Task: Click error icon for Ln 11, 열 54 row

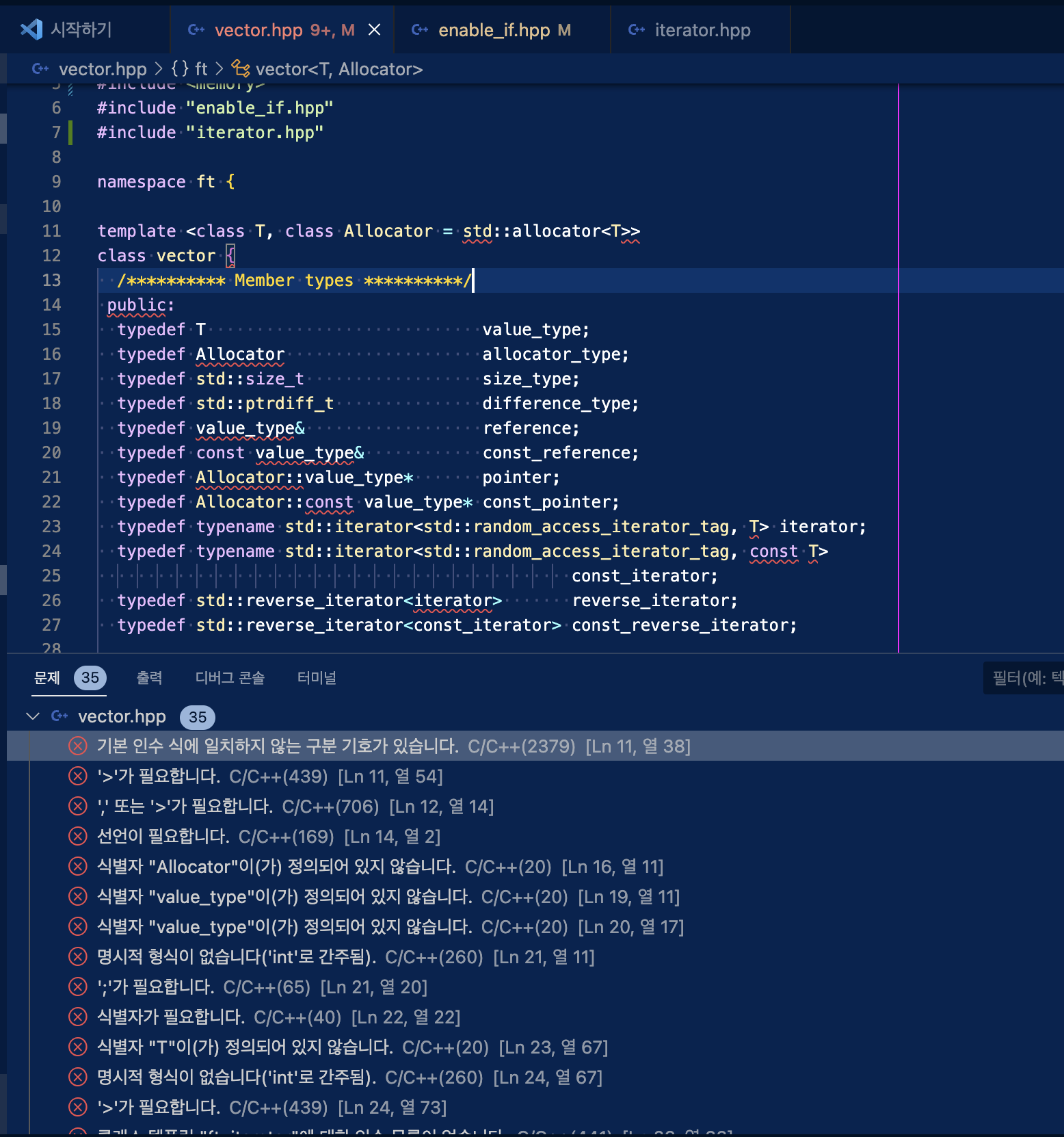Action: [78, 776]
